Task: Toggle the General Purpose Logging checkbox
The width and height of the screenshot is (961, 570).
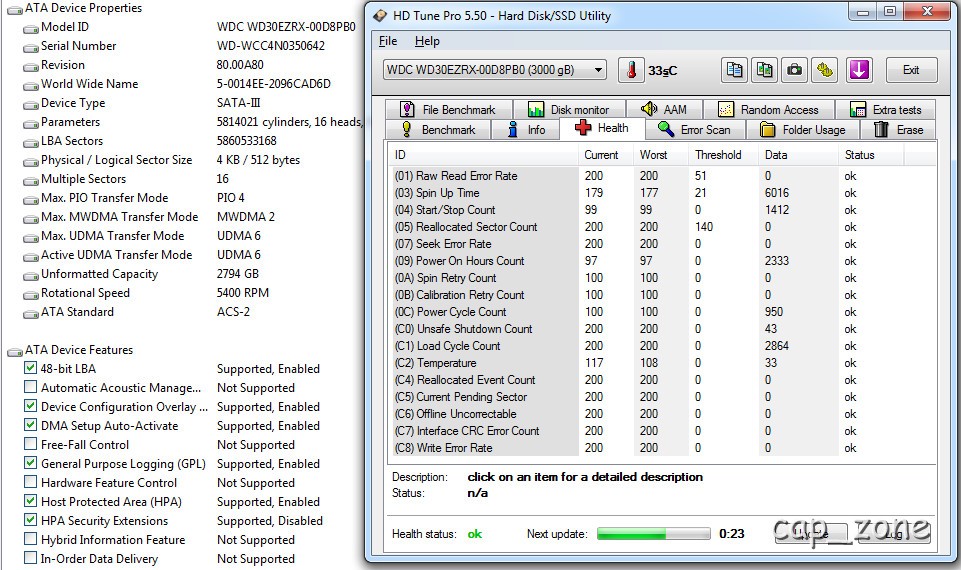Action: pos(30,463)
